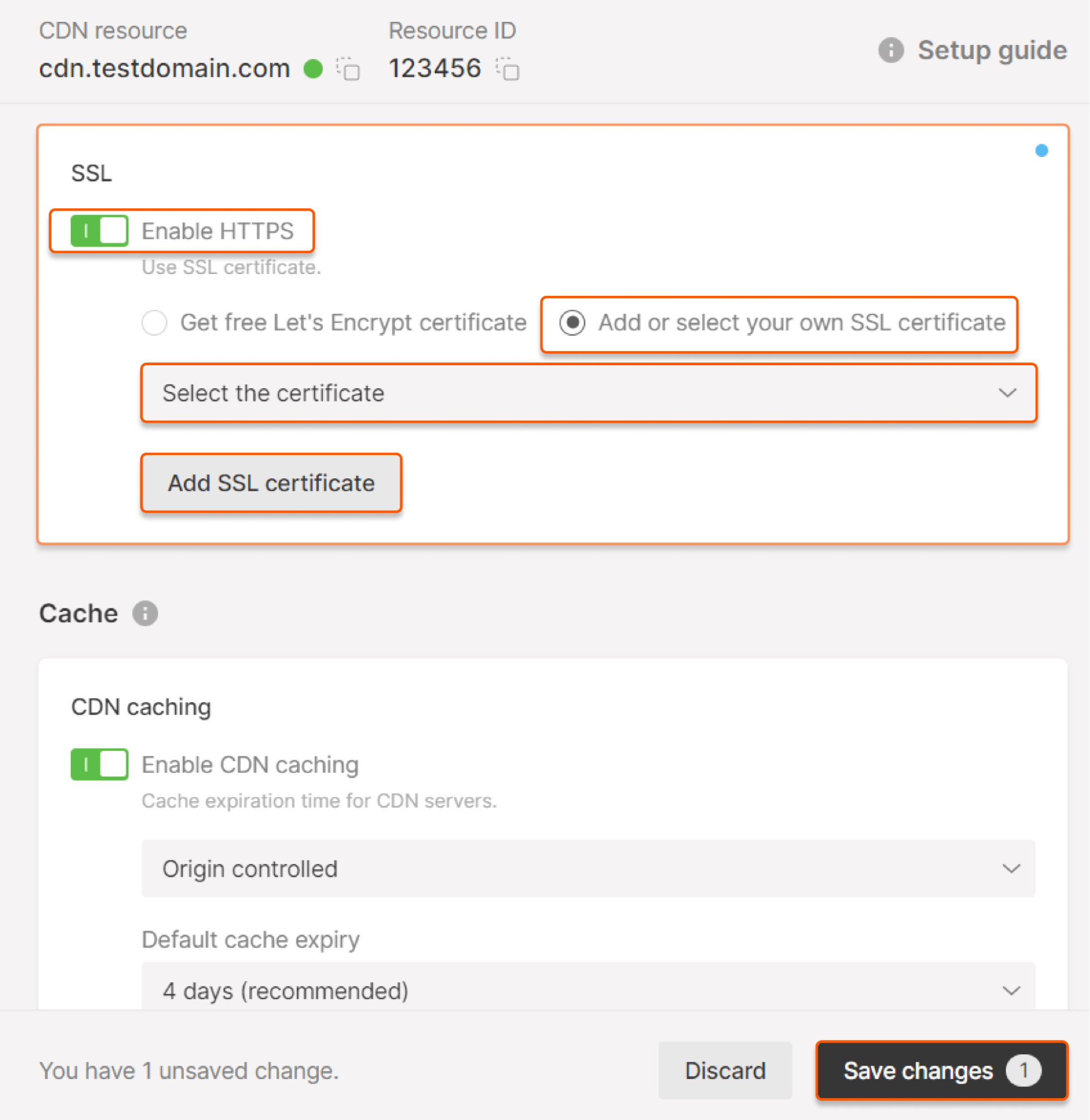
Task: Click the 1 badge on Save changes
Action: 1025,1070
